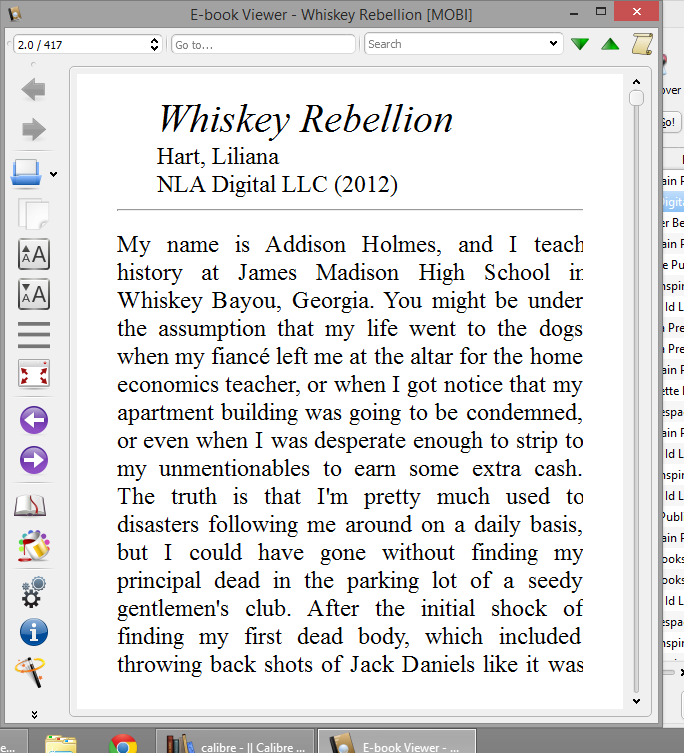
Task: Go to next page purple arrow
Action: 34,460
